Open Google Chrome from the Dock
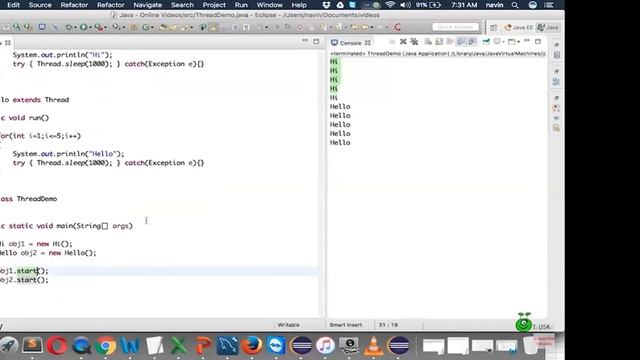This screenshot has height=360, width=640. click(106, 345)
